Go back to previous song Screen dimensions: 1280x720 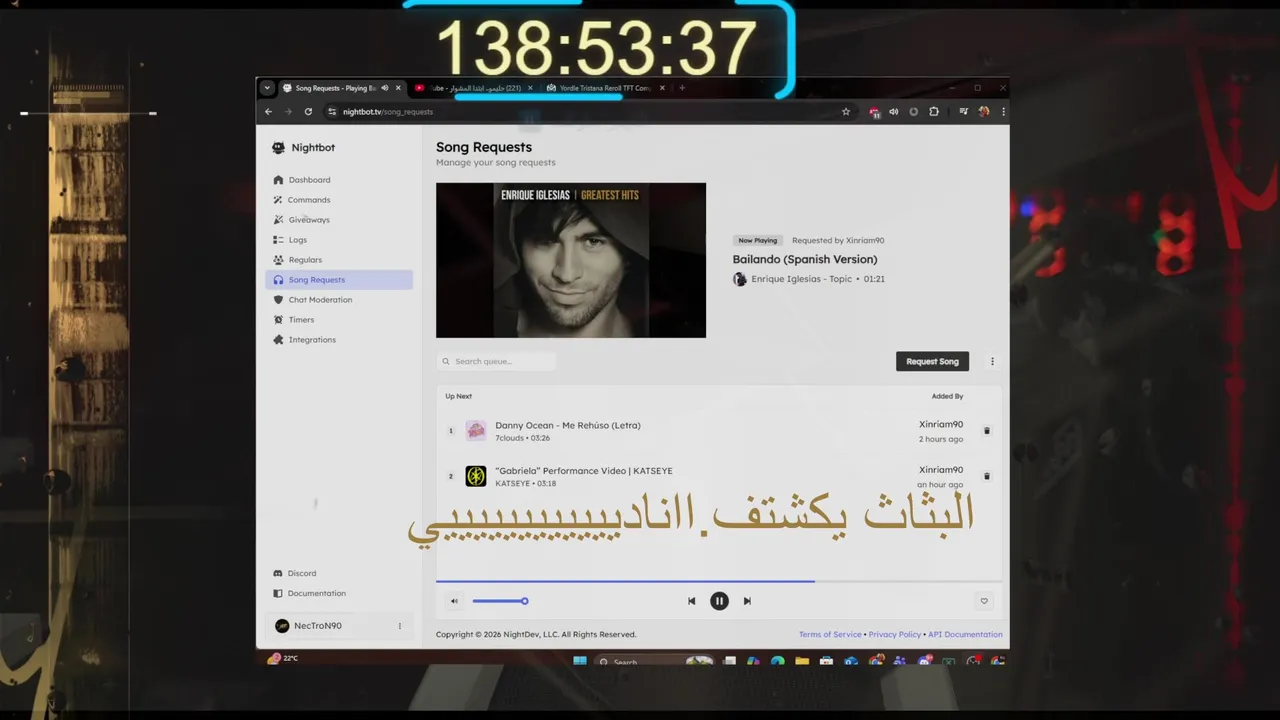click(691, 601)
